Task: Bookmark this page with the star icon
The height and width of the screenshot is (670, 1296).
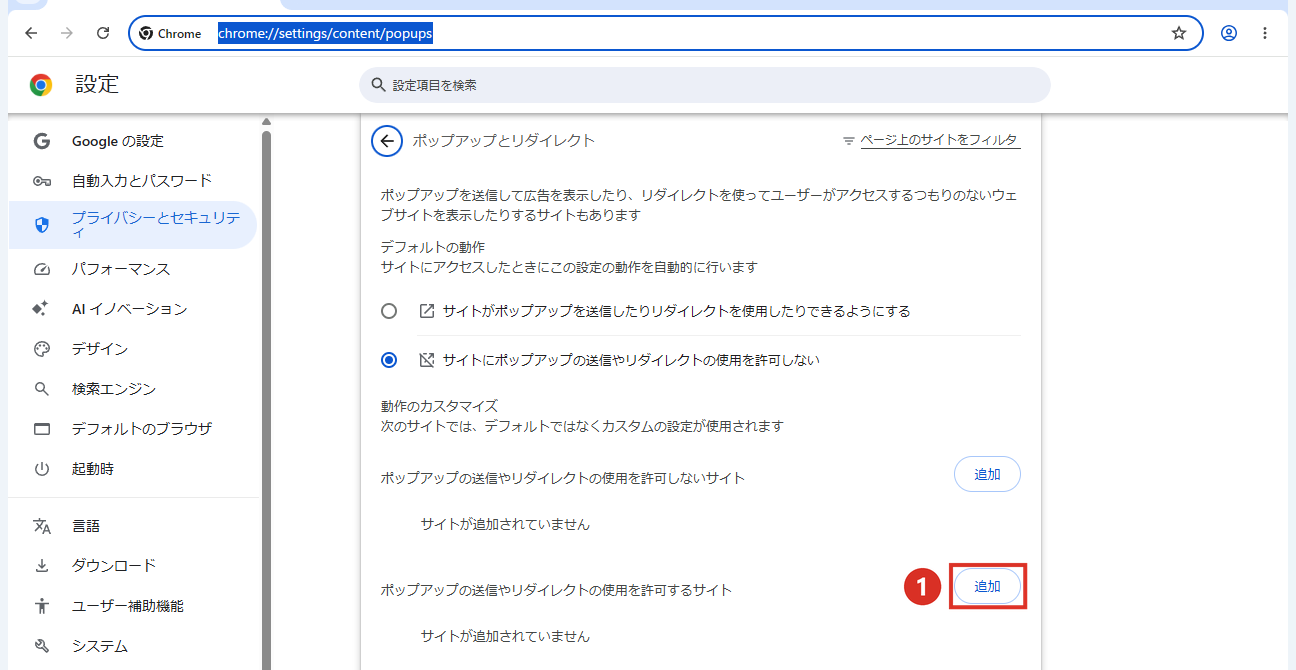Action: 1179,33
